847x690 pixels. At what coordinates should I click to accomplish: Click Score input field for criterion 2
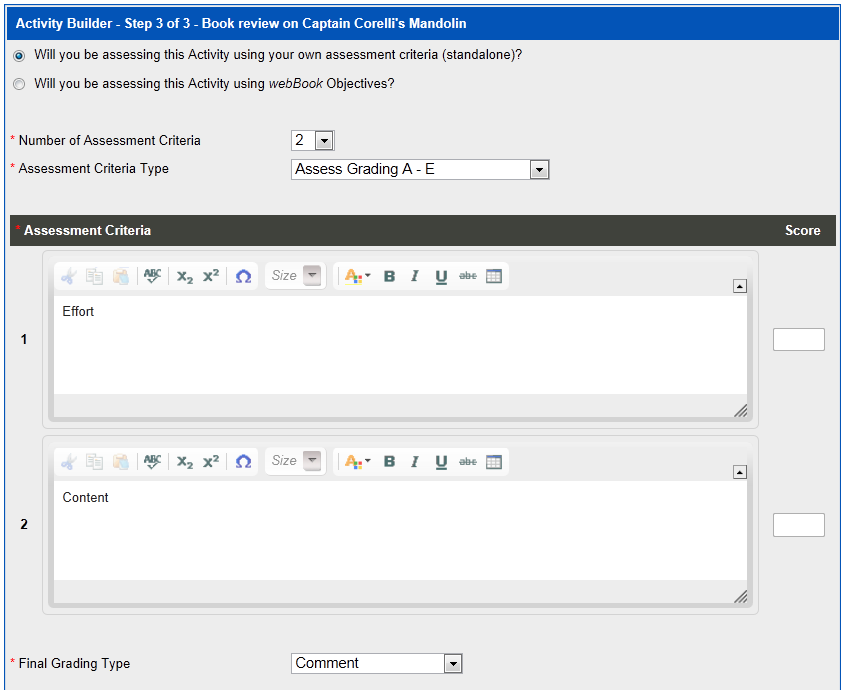click(798, 525)
